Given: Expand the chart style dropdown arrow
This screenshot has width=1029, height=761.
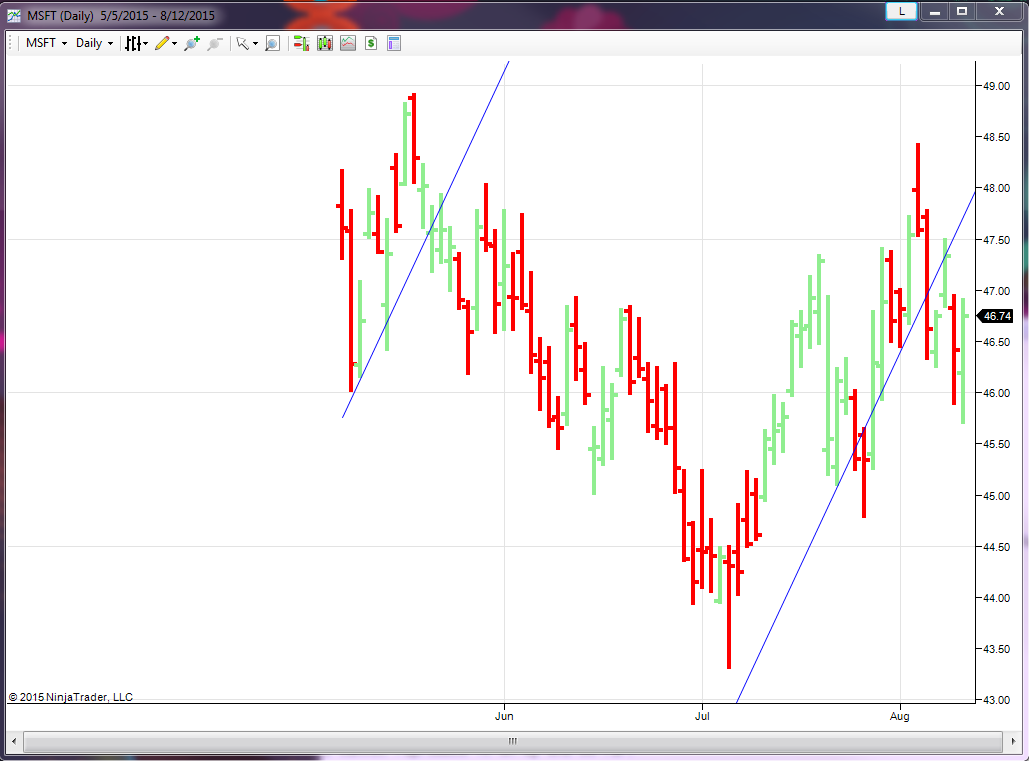Looking at the screenshot, I should (x=146, y=44).
